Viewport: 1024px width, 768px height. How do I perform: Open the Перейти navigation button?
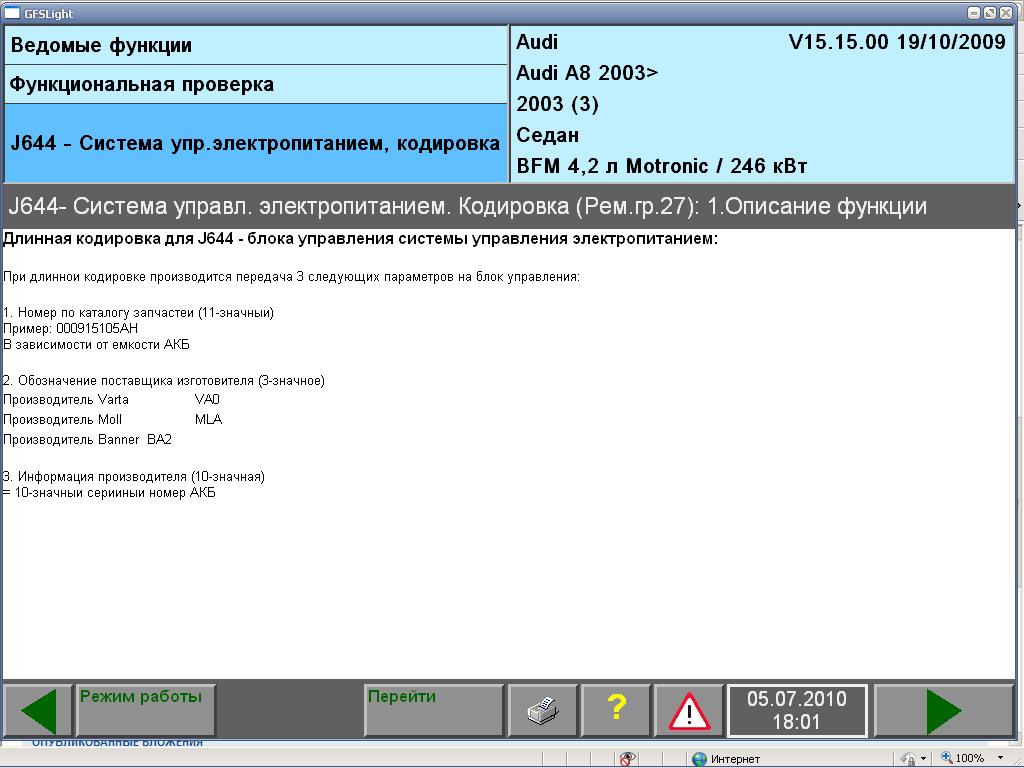pyautogui.click(x=434, y=711)
